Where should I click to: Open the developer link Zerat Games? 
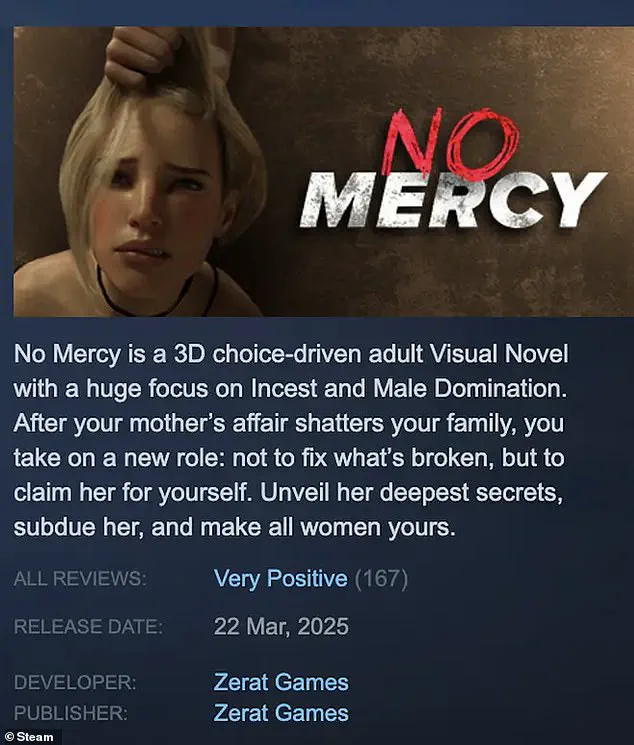point(281,682)
